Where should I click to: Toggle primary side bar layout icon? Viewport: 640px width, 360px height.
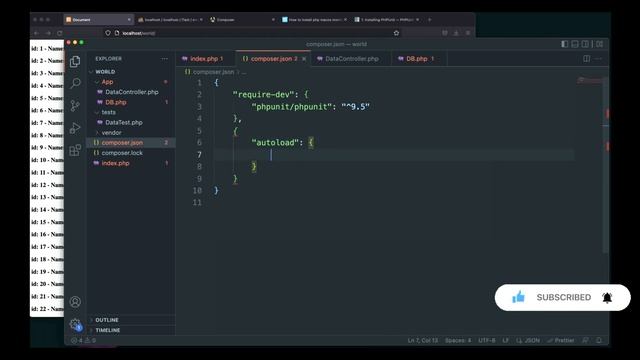point(564,44)
